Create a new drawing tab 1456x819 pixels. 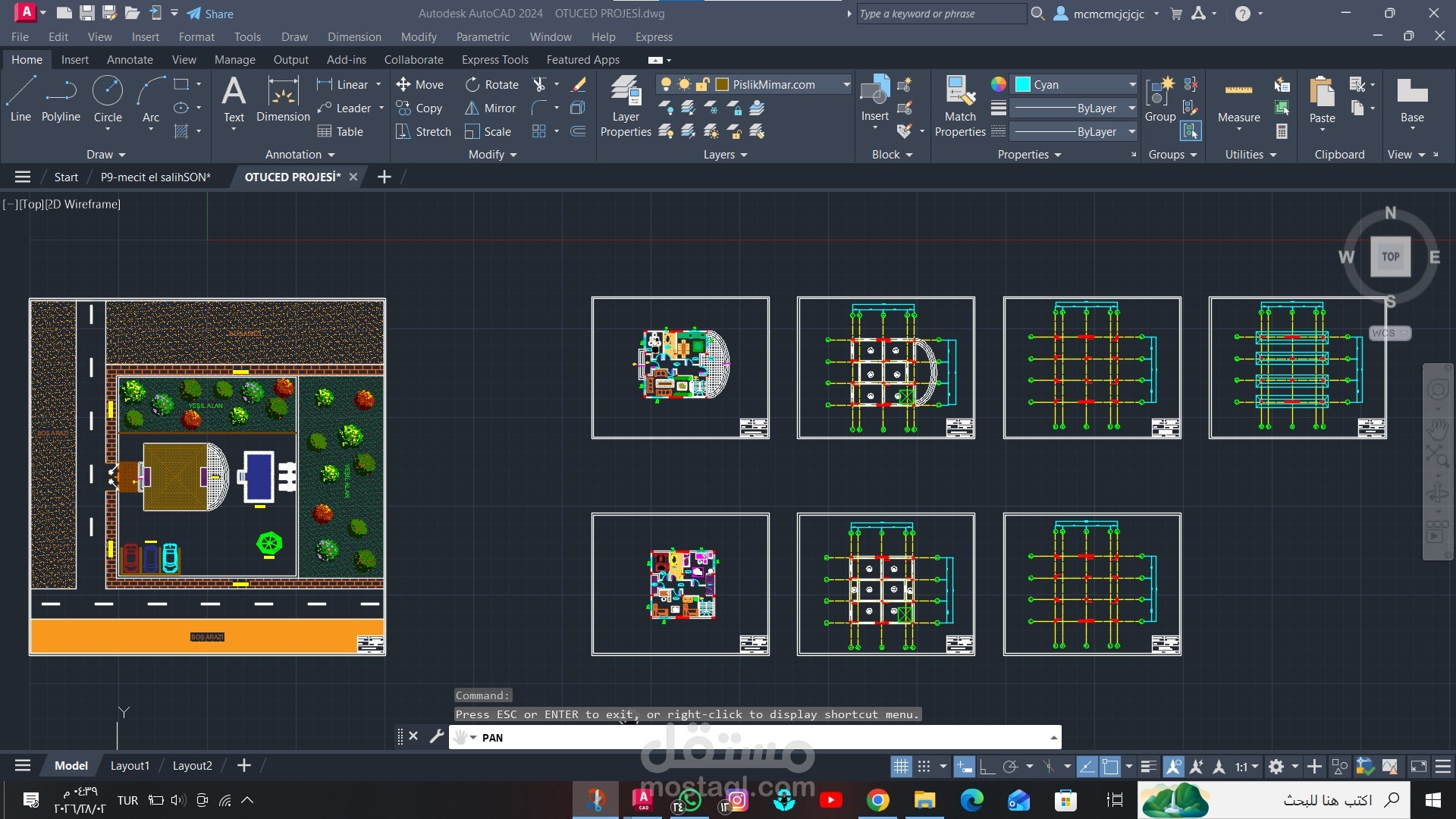(384, 177)
